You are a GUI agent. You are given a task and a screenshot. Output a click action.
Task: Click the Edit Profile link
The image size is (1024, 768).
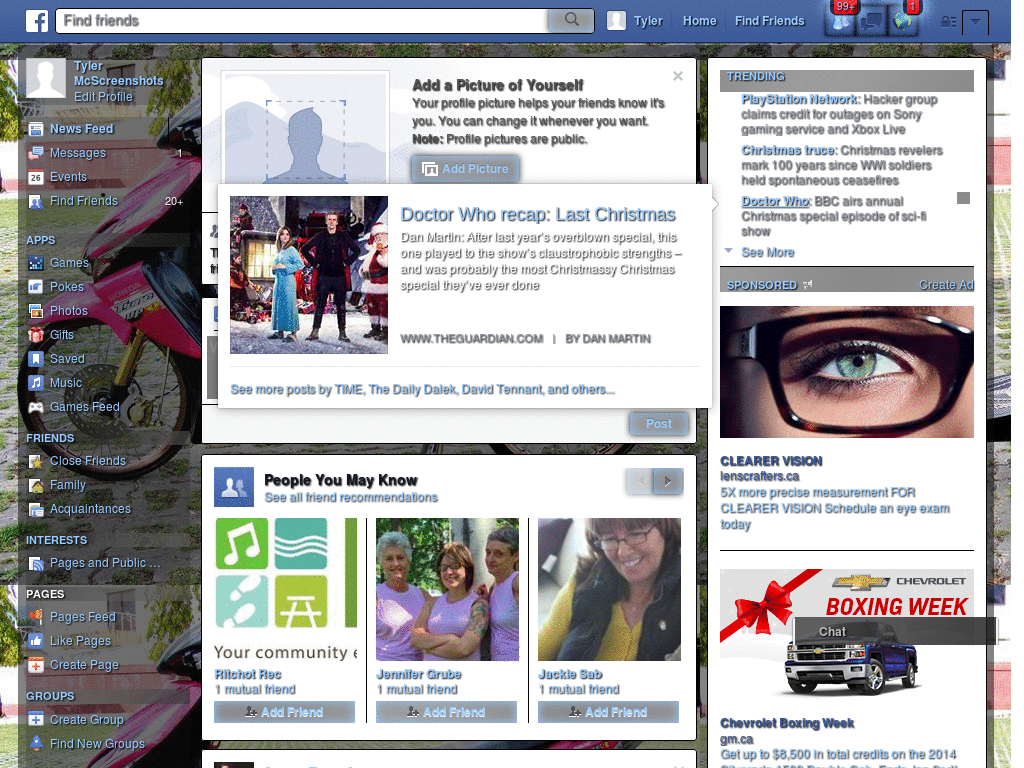(x=103, y=97)
